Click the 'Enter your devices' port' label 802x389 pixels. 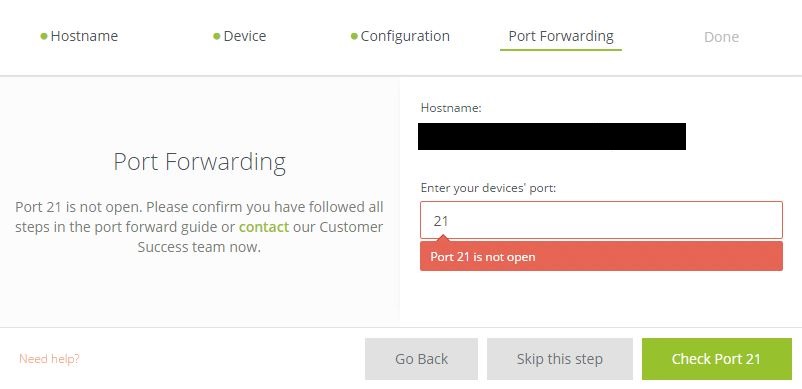(488, 188)
